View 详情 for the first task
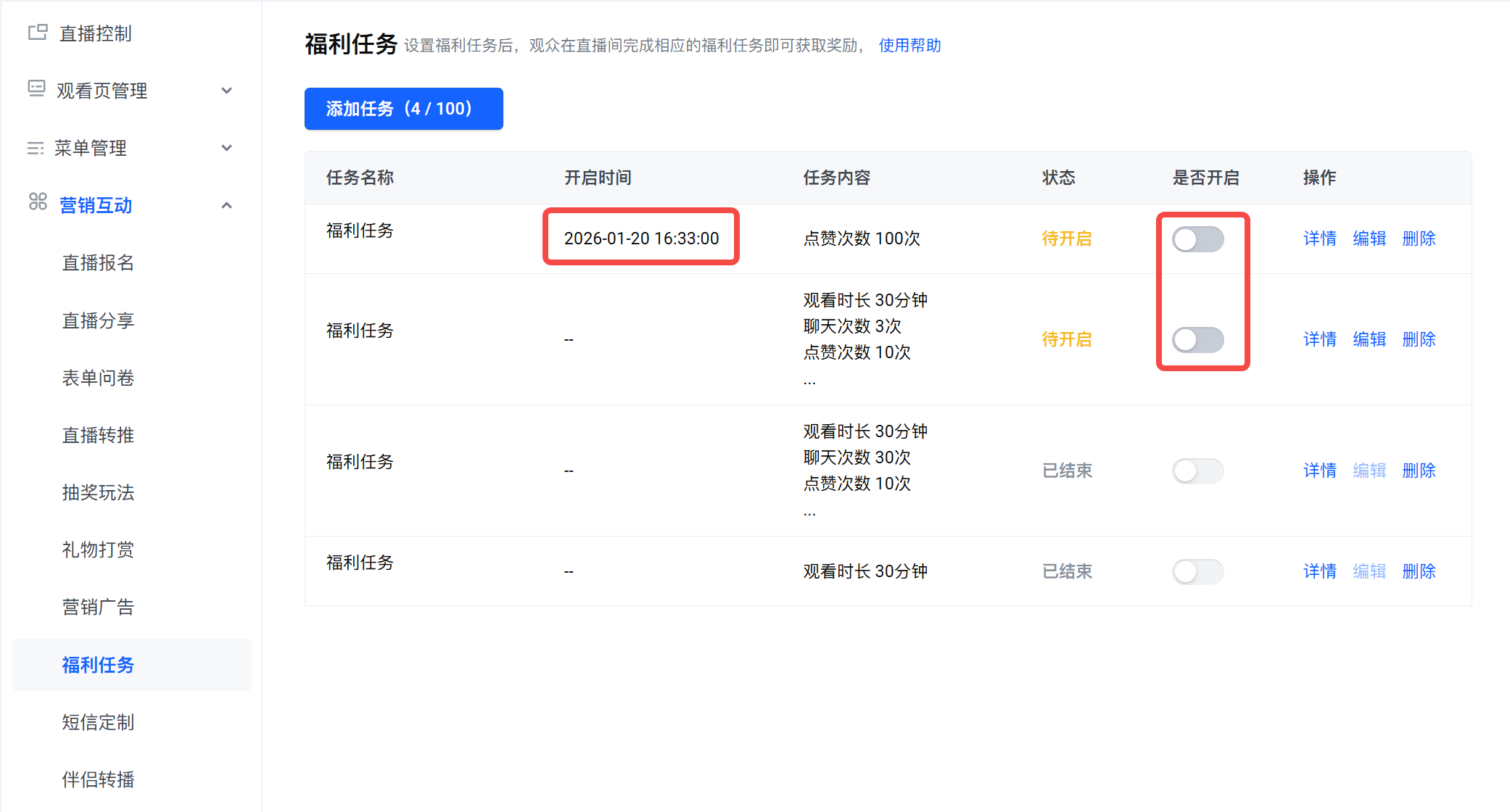The width and height of the screenshot is (1510, 812). pos(1319,239)
